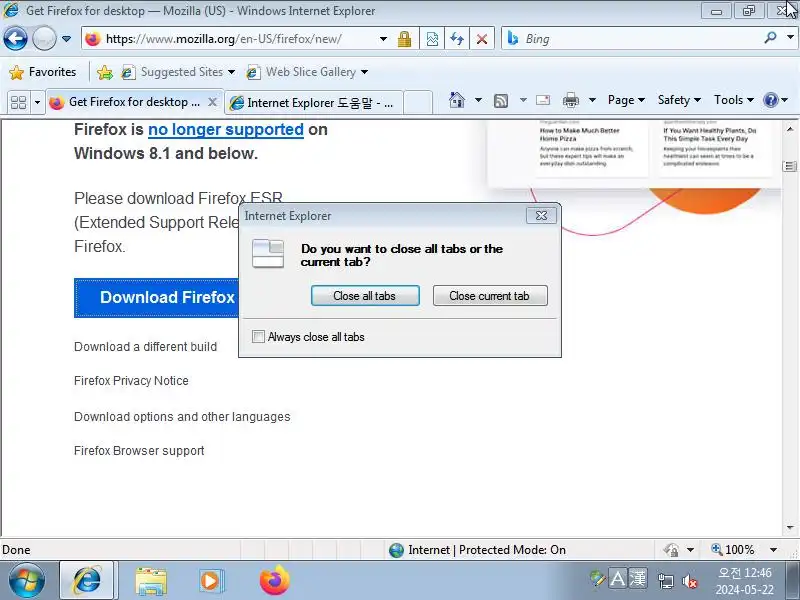The image size is (800, 600).
Task: Open the recent pages dropdown arrow
Action: [x=66, y=39]
